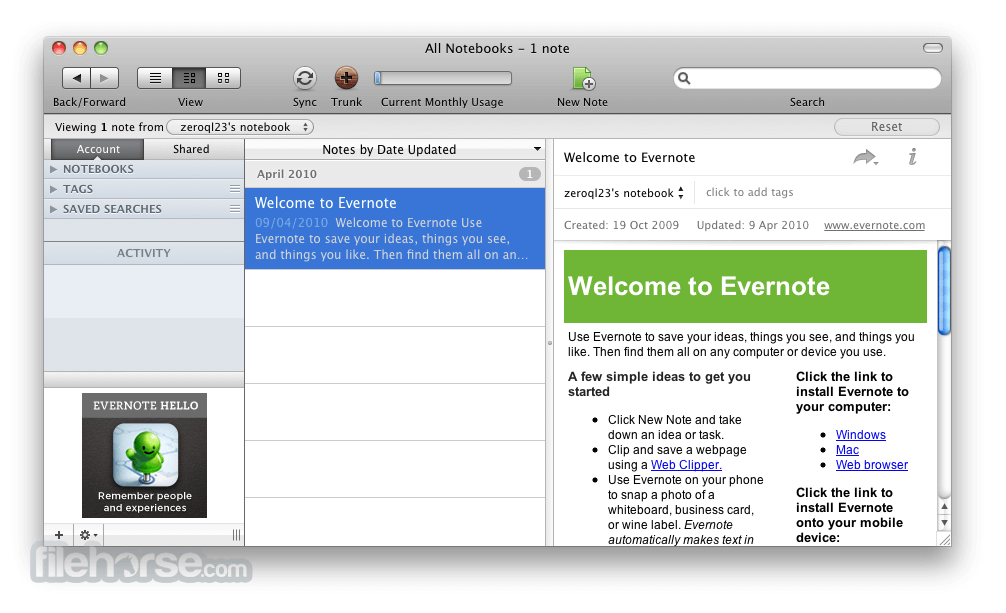
Task: Click the scrollbar down arrow
Action: (944, 522)
